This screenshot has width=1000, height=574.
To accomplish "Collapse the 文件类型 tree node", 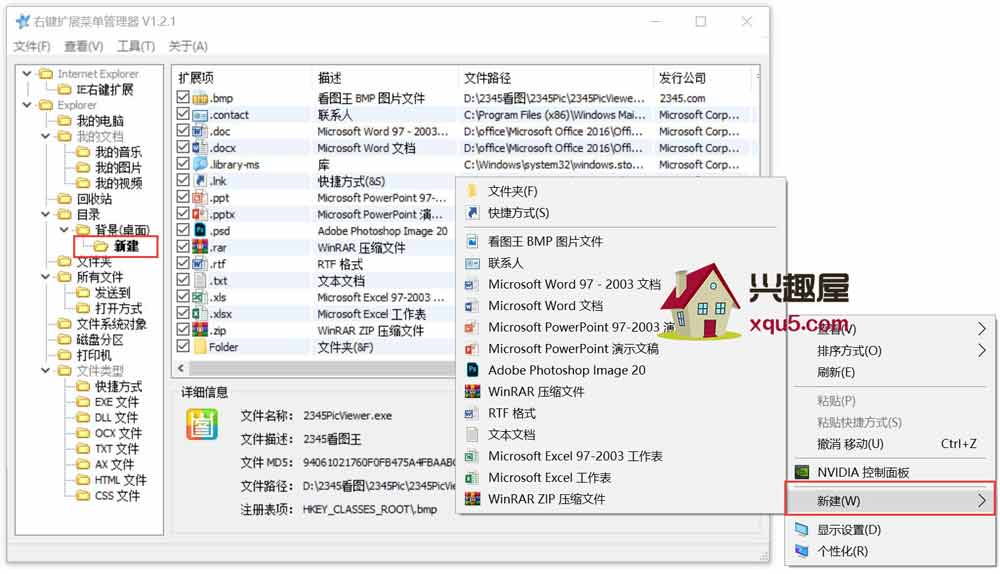I will (45, 371).
